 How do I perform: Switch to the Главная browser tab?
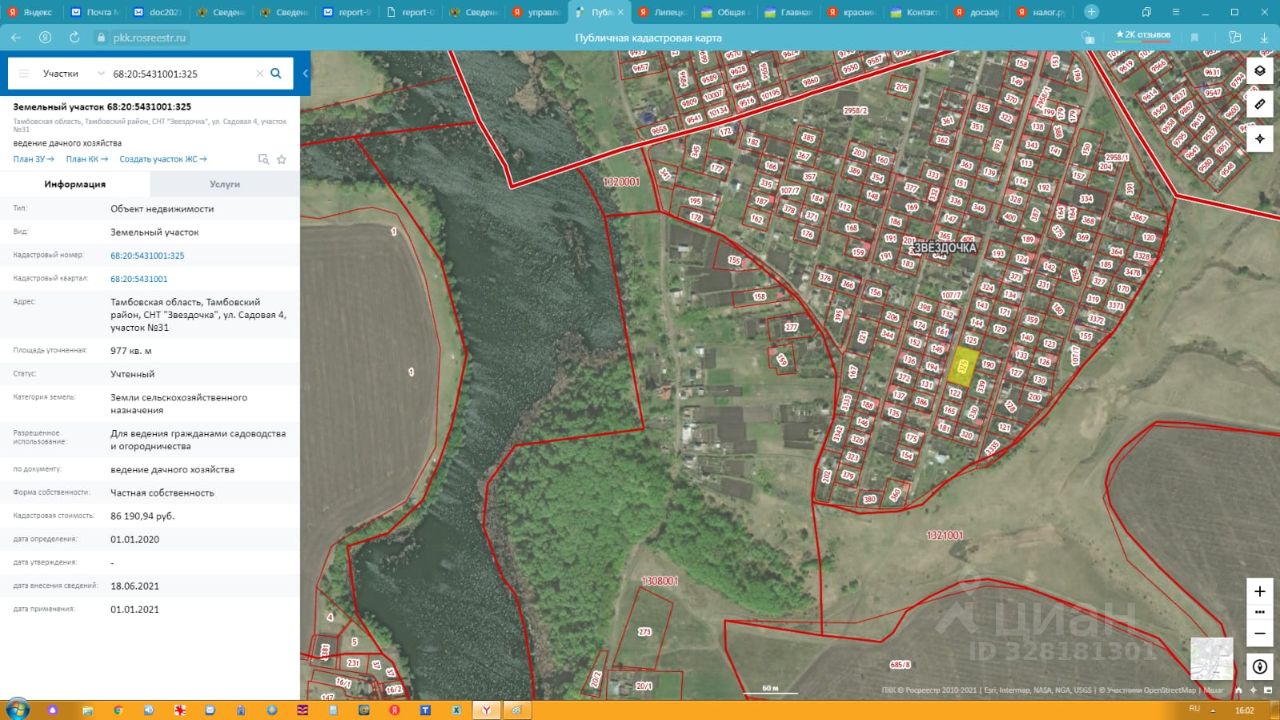point(788,12)
